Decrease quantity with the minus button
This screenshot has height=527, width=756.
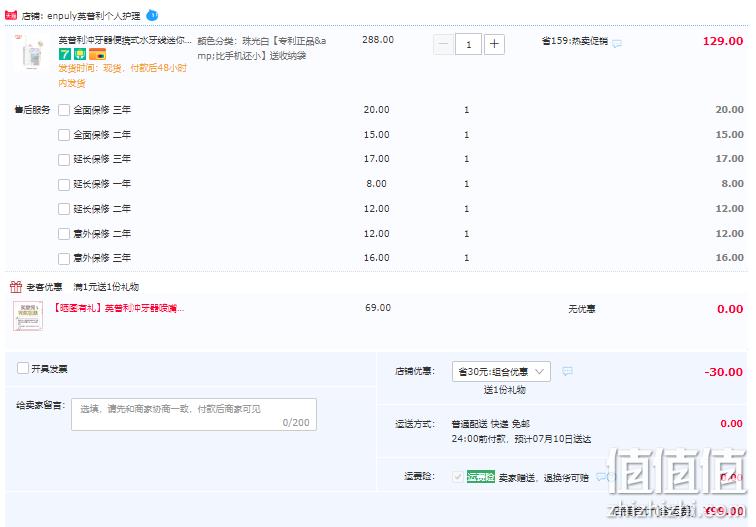point(444,44)
